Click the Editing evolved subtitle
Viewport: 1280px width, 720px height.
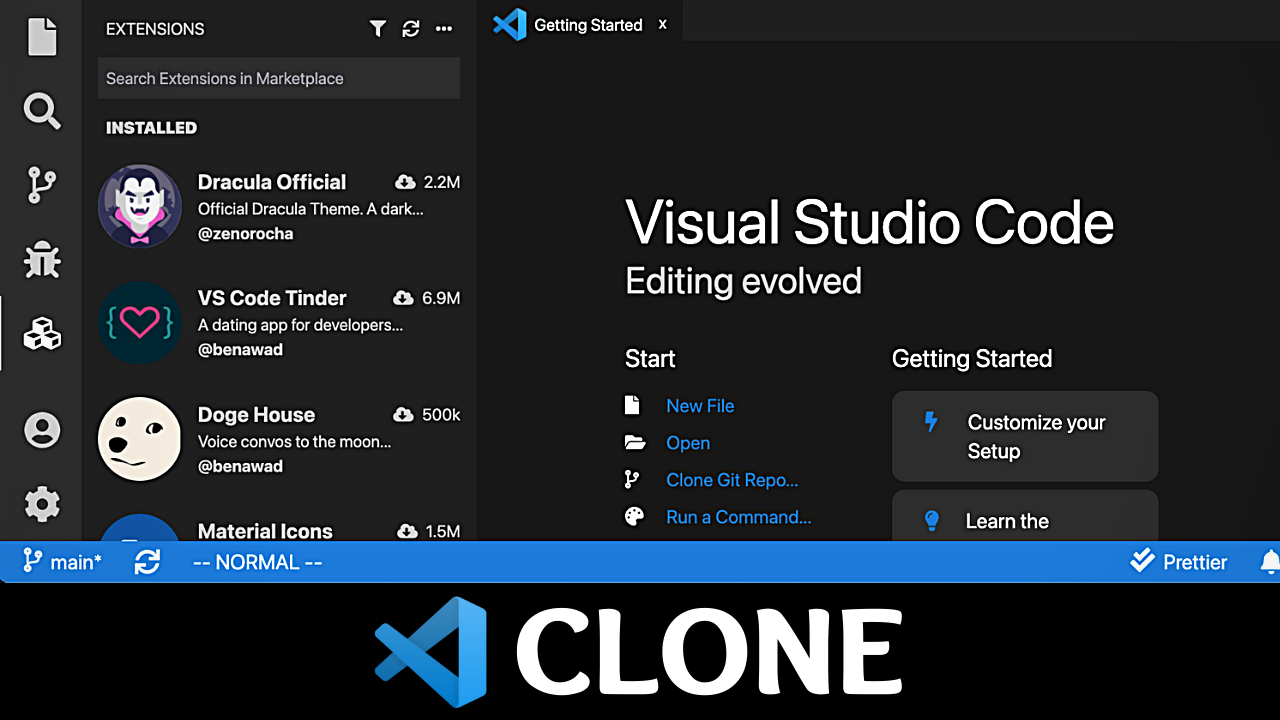pyautogui.click(x=743, y=281)
